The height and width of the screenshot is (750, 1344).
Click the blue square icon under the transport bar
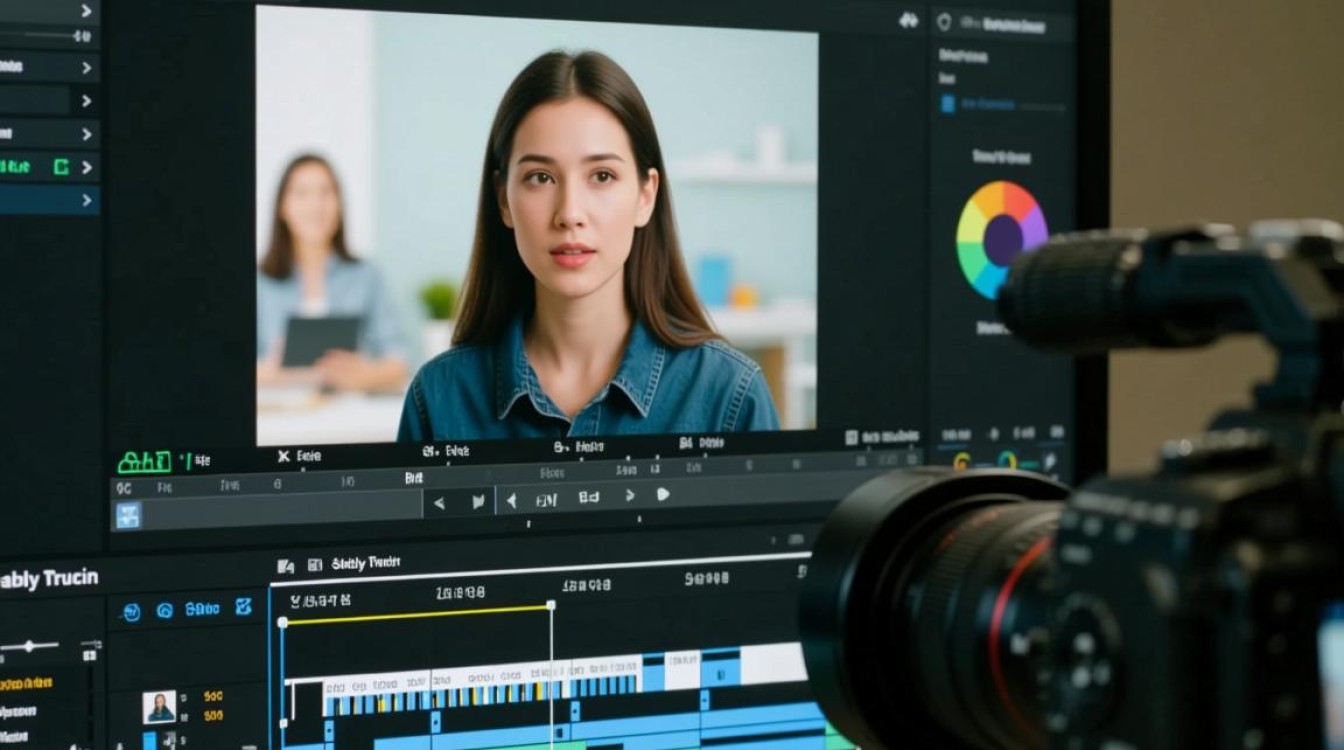tap(128, 515)
